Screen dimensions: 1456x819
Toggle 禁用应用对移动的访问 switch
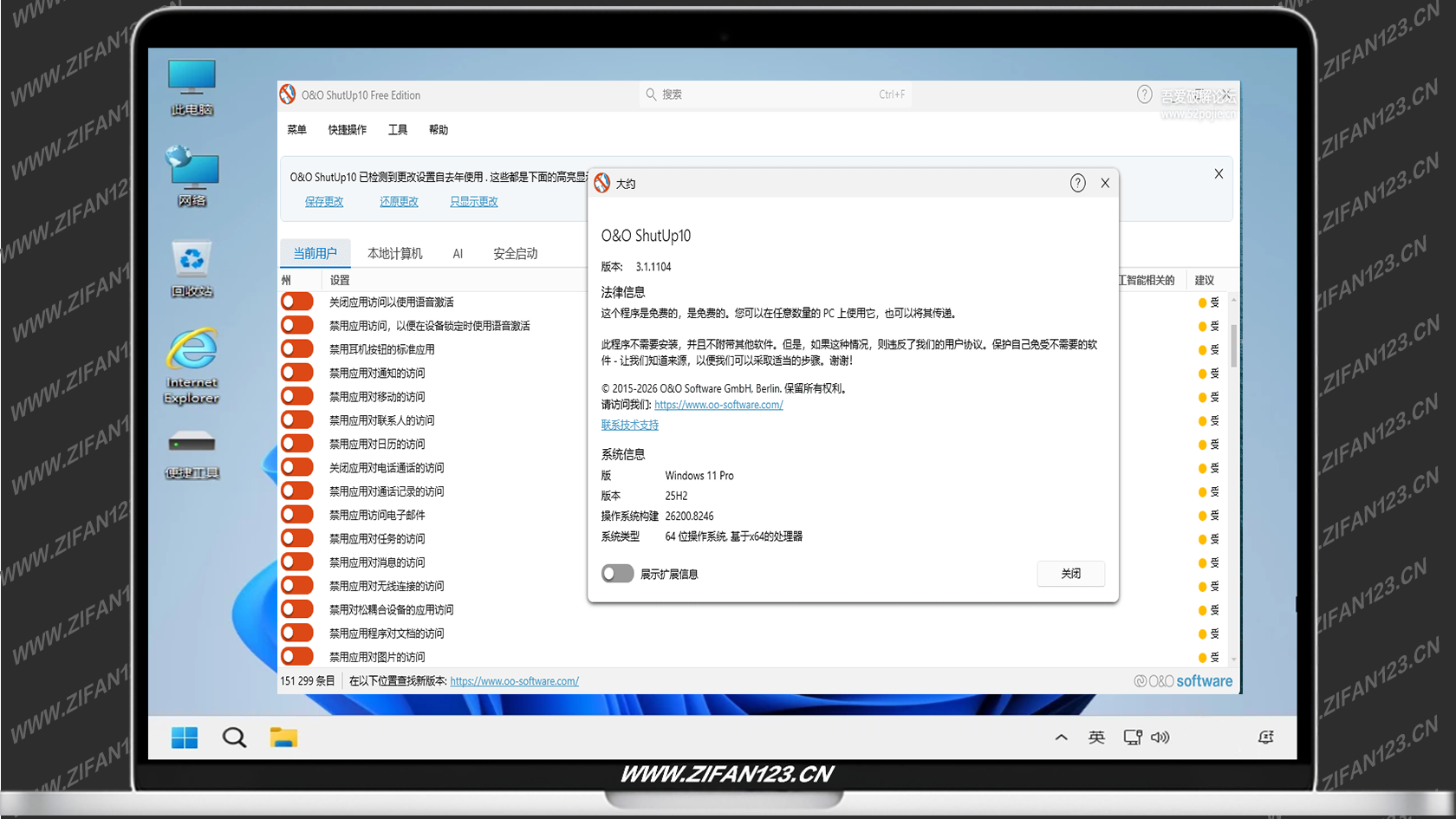tap(296, 396)
